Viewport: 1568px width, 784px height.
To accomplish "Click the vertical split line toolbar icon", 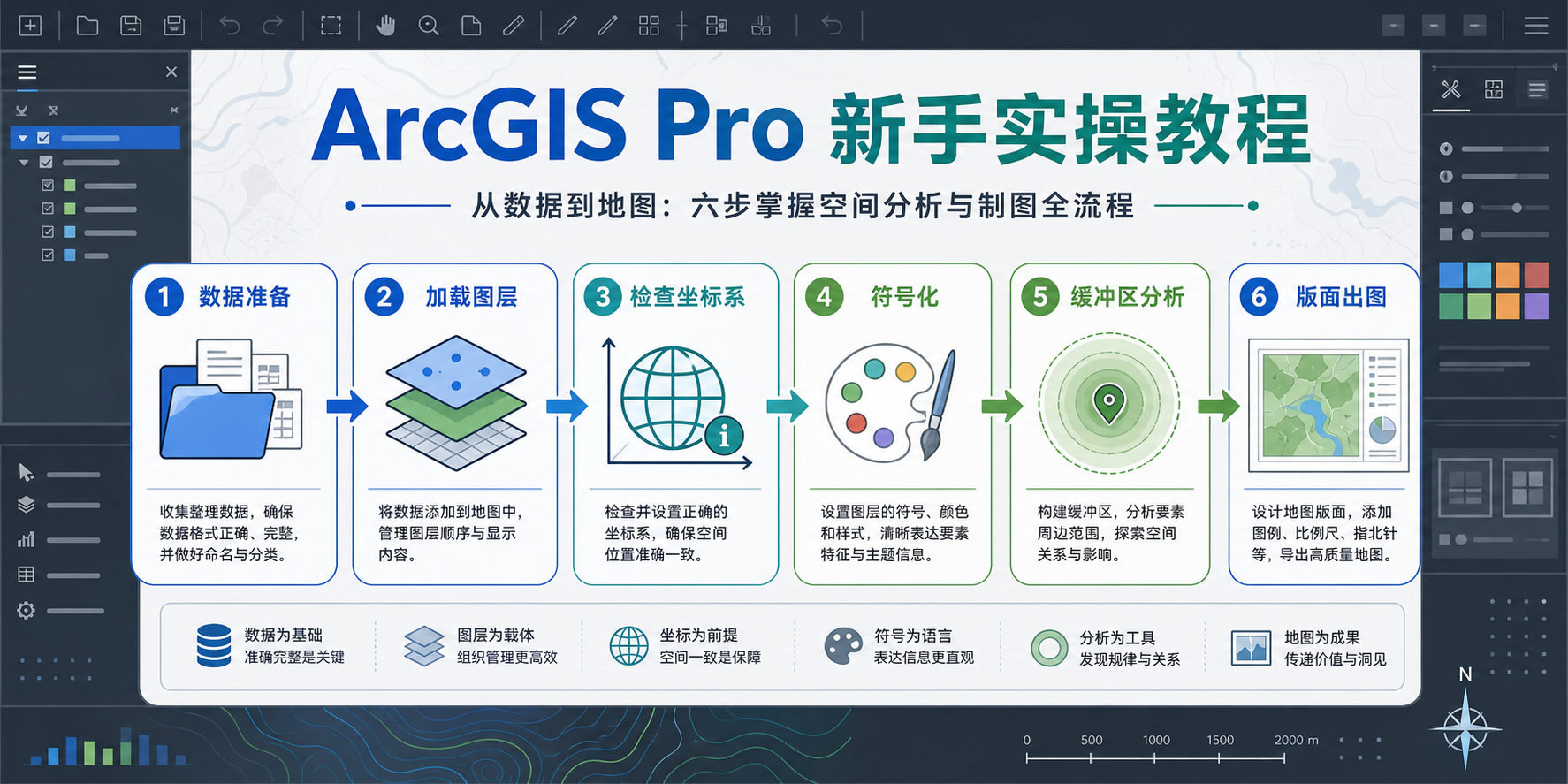I will (681, 26).
